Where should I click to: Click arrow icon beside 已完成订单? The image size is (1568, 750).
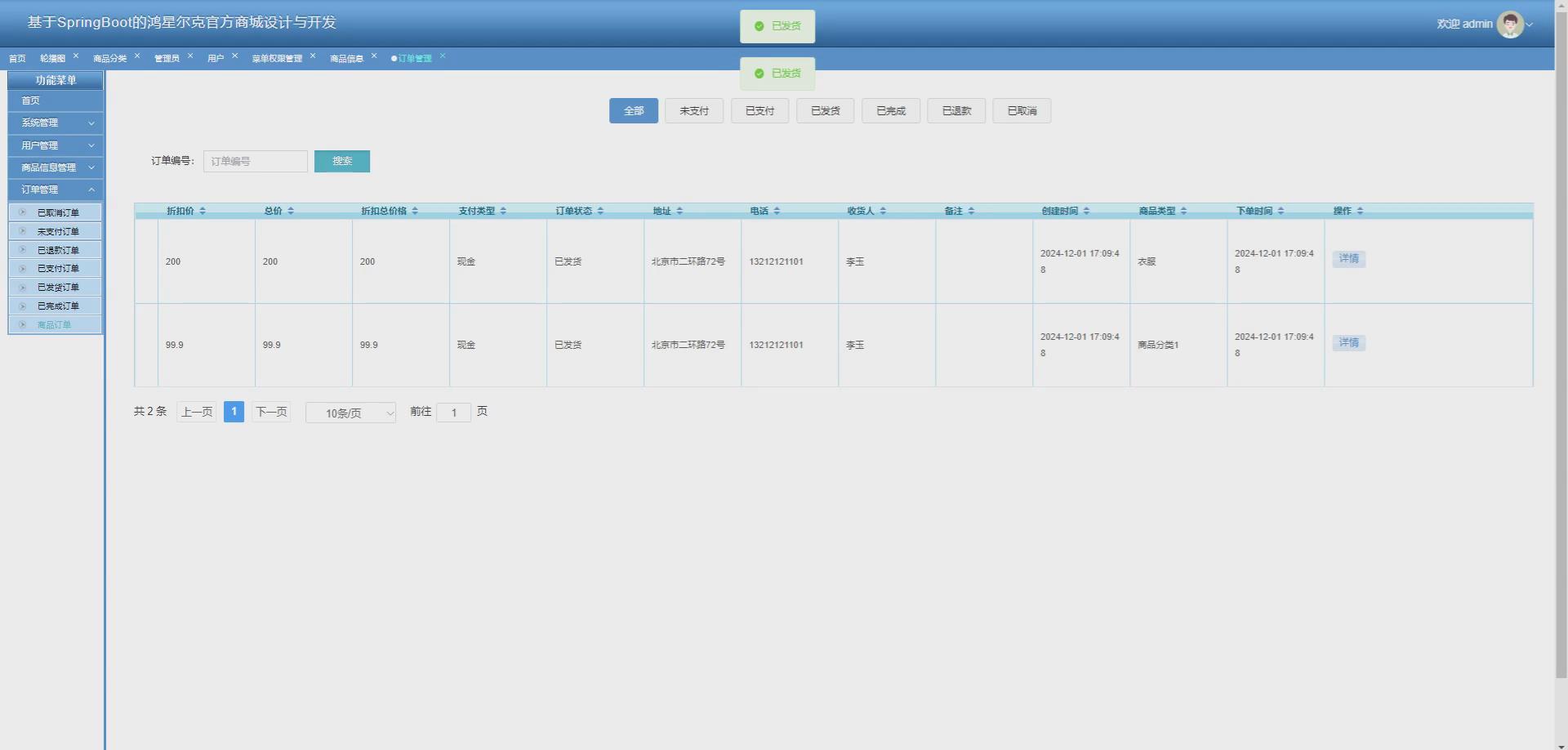[x=23, y=306]
